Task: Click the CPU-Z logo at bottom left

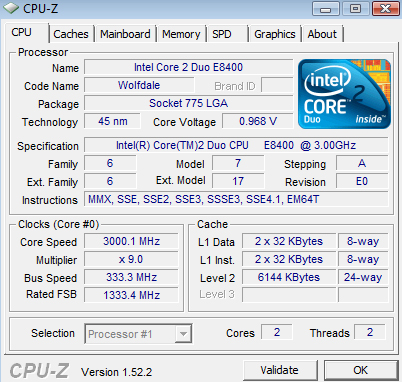Action: (x=39, y=371)
